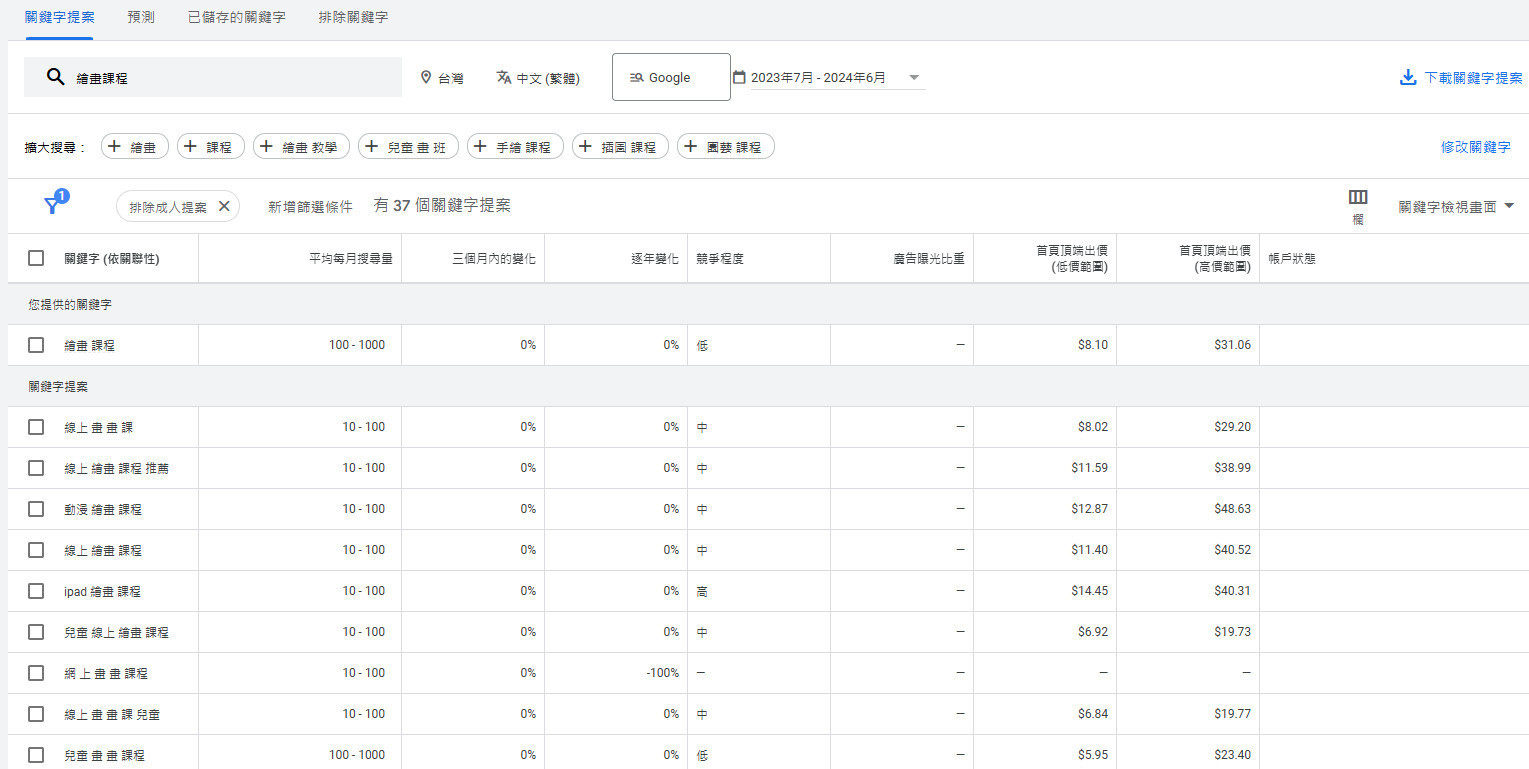Click the 高 competition cell for ipad 繪畫 課程
The image size is (1529, 769).
(702, 591)
